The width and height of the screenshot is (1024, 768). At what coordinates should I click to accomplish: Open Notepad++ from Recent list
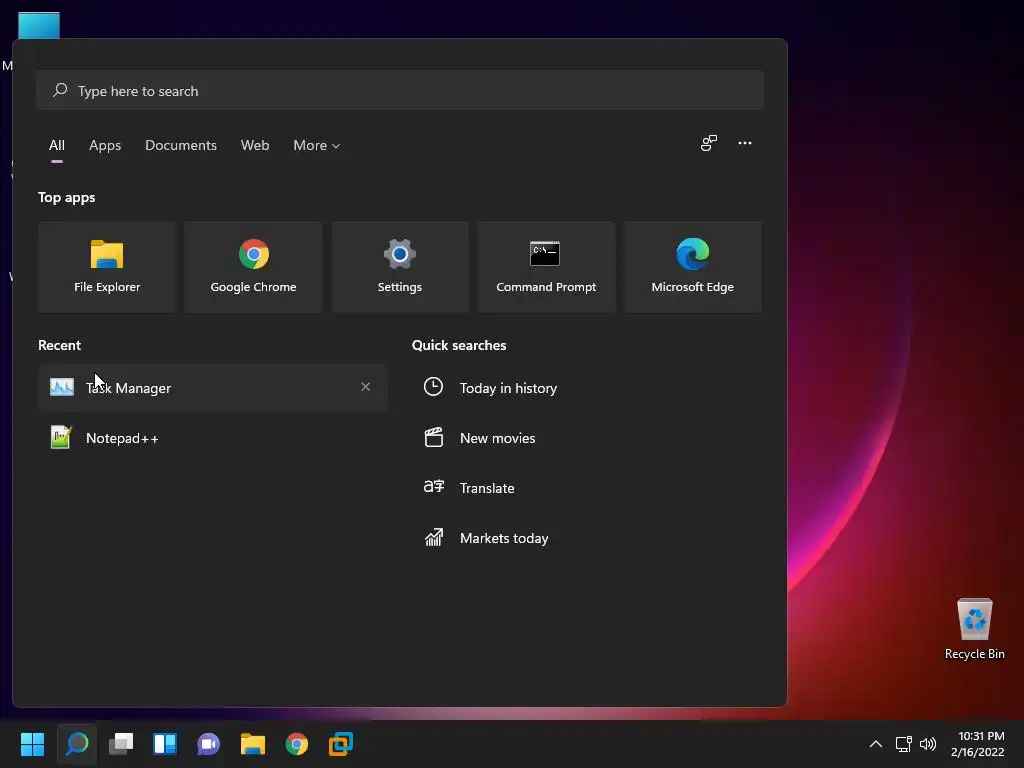point(213,438)
